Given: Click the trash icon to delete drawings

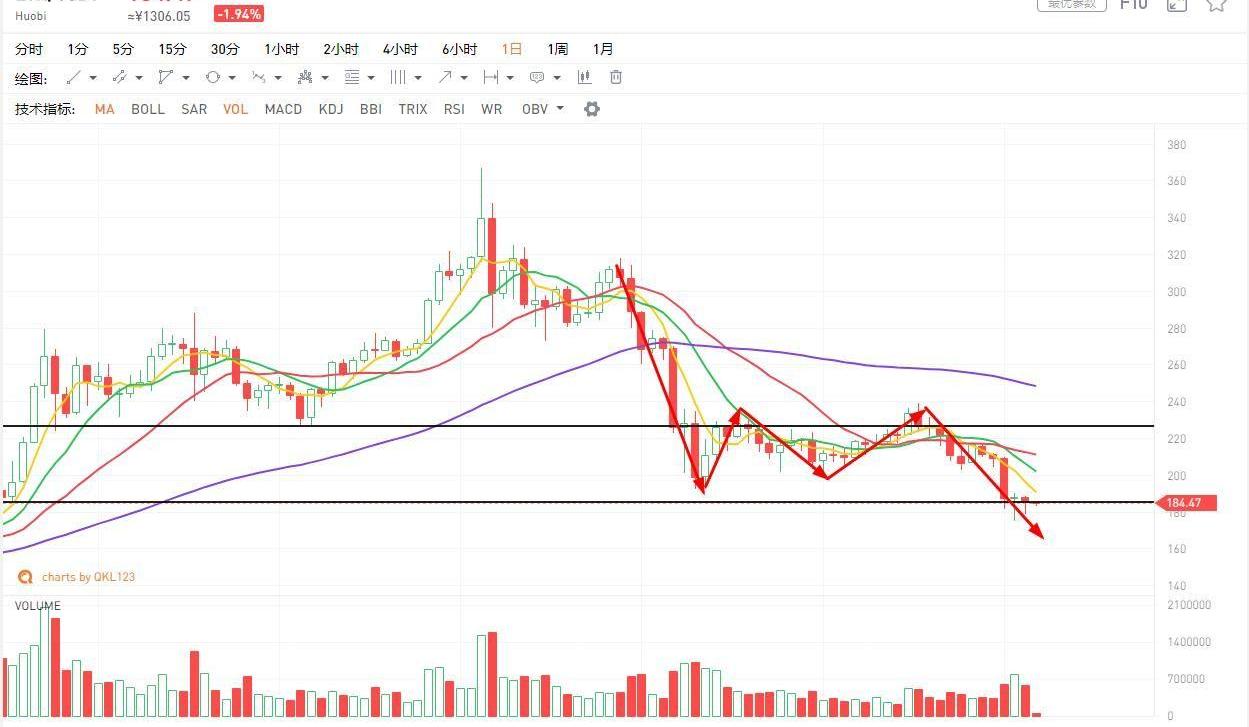Looking at the screenshot, I should (x=616, y=78).
